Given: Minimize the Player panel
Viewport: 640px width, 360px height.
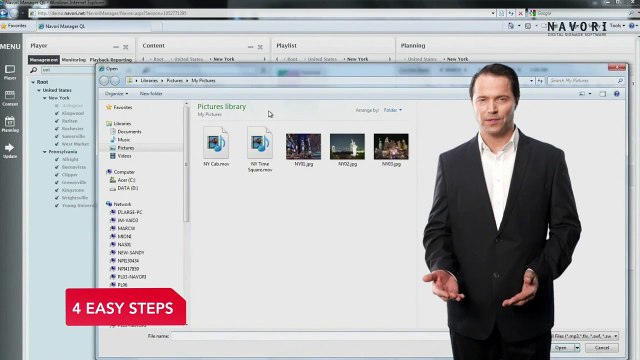Looking at the screenshot, I should coord(116,47).
